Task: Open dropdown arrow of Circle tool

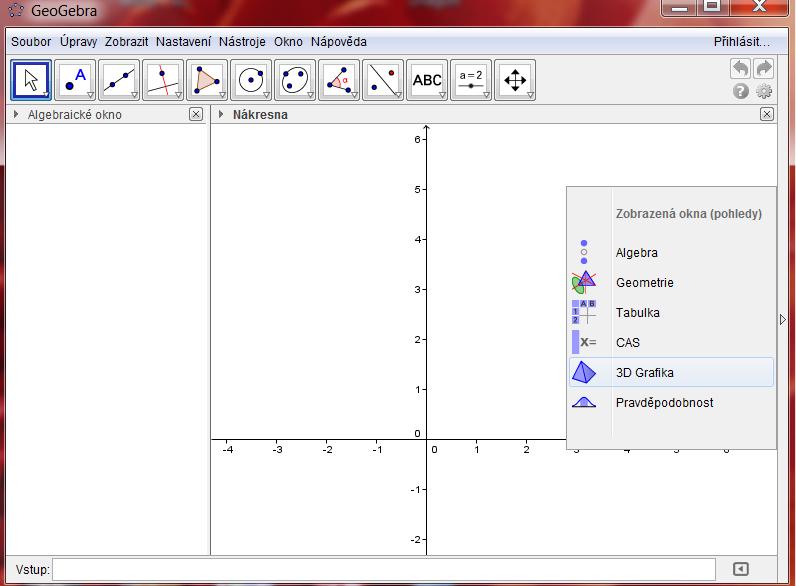Action: pos(266,95)
